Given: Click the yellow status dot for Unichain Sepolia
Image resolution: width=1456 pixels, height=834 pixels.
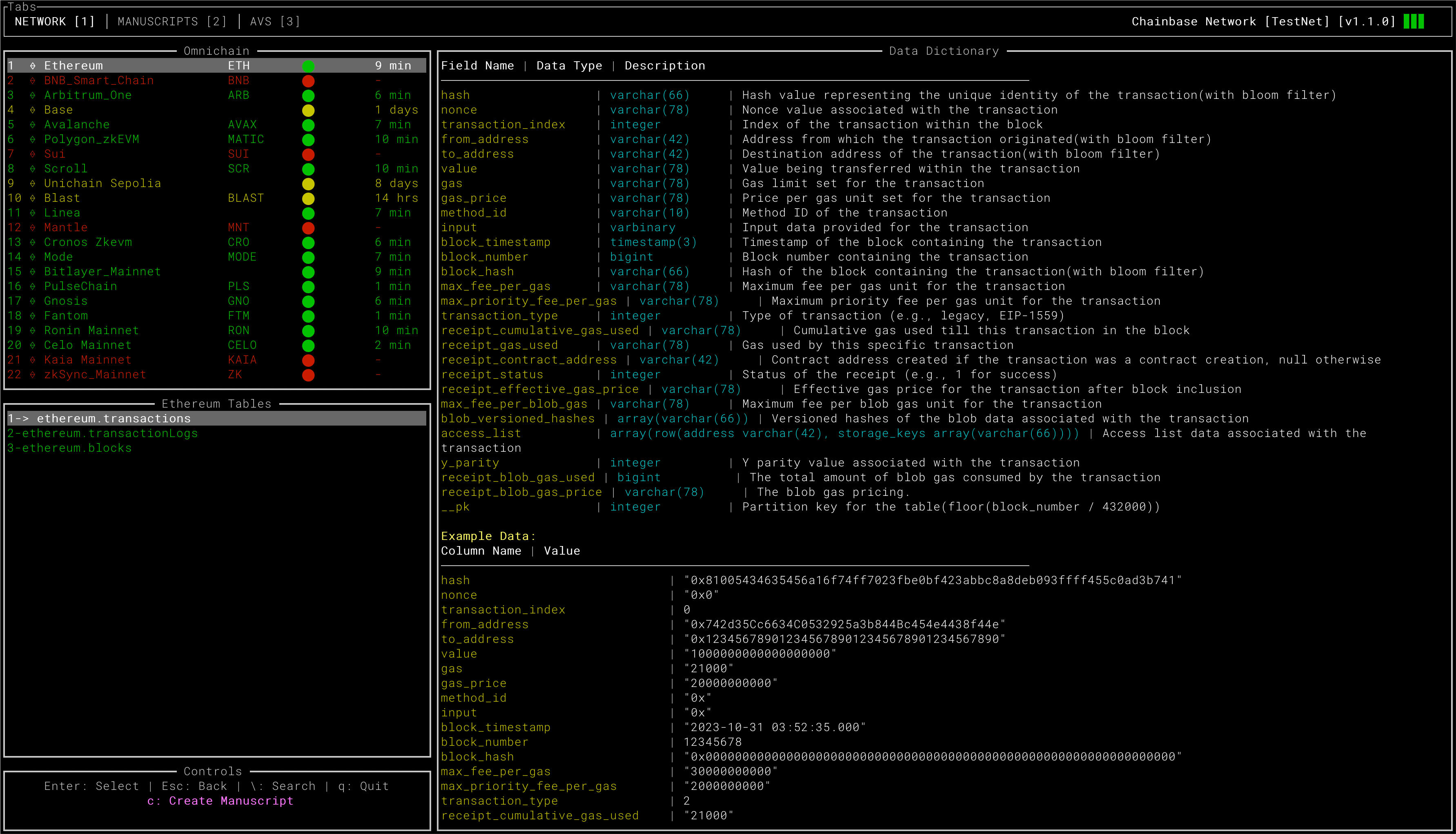Looking at the screenshot, I should (308, 183).
